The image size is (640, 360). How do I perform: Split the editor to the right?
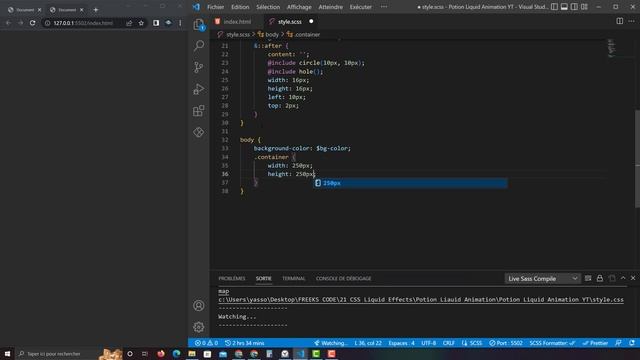tap(620, 21)
